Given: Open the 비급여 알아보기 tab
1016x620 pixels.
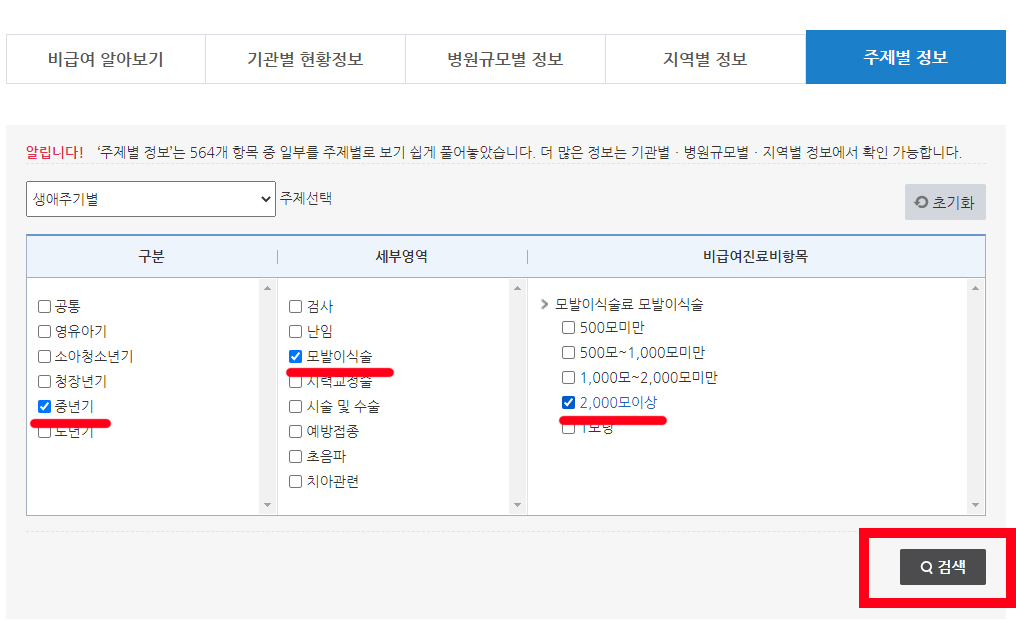Looking at the screenshot, I should point(106,59).
